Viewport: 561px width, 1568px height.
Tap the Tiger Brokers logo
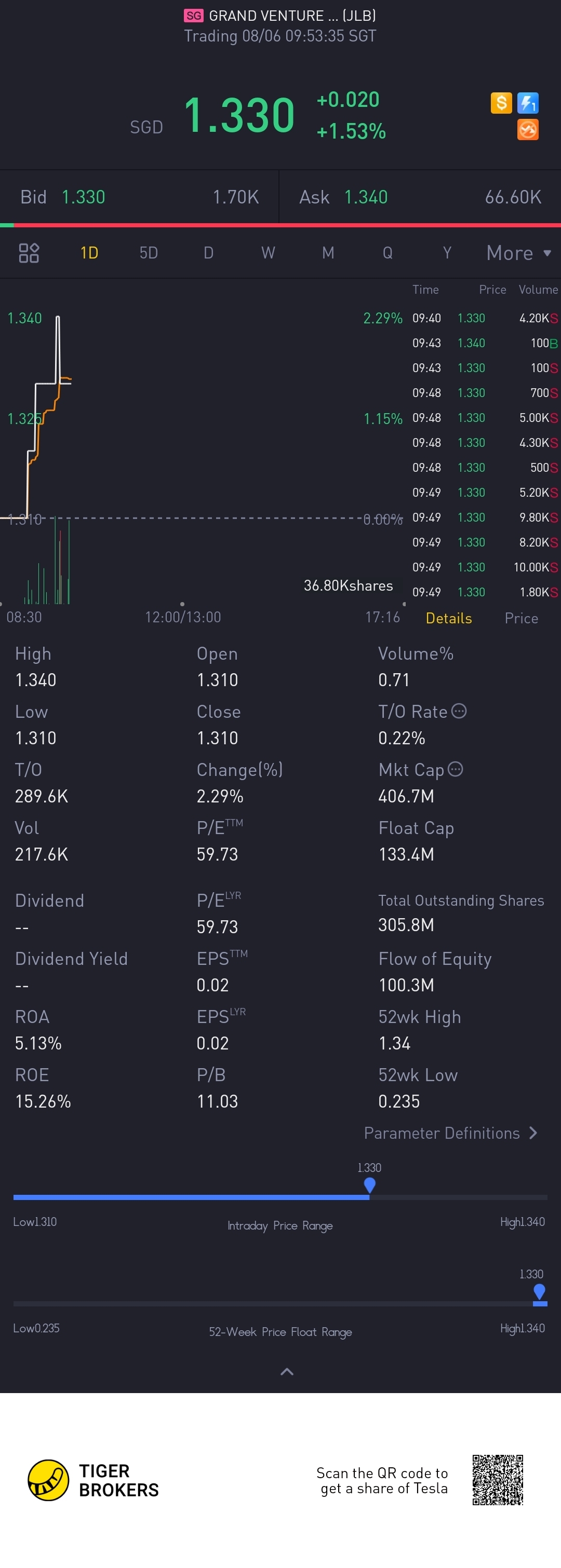pos(93,1480)
